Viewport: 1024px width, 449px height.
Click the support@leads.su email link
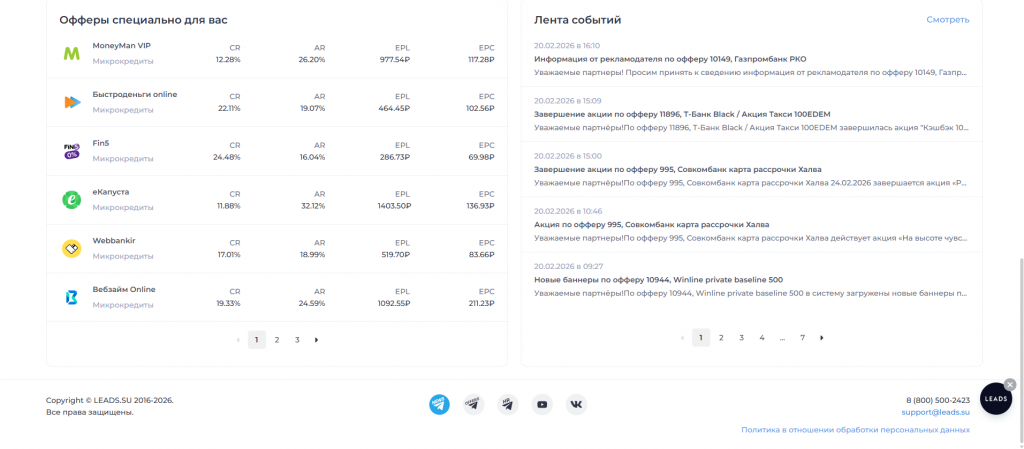click(x=935, y=412)
